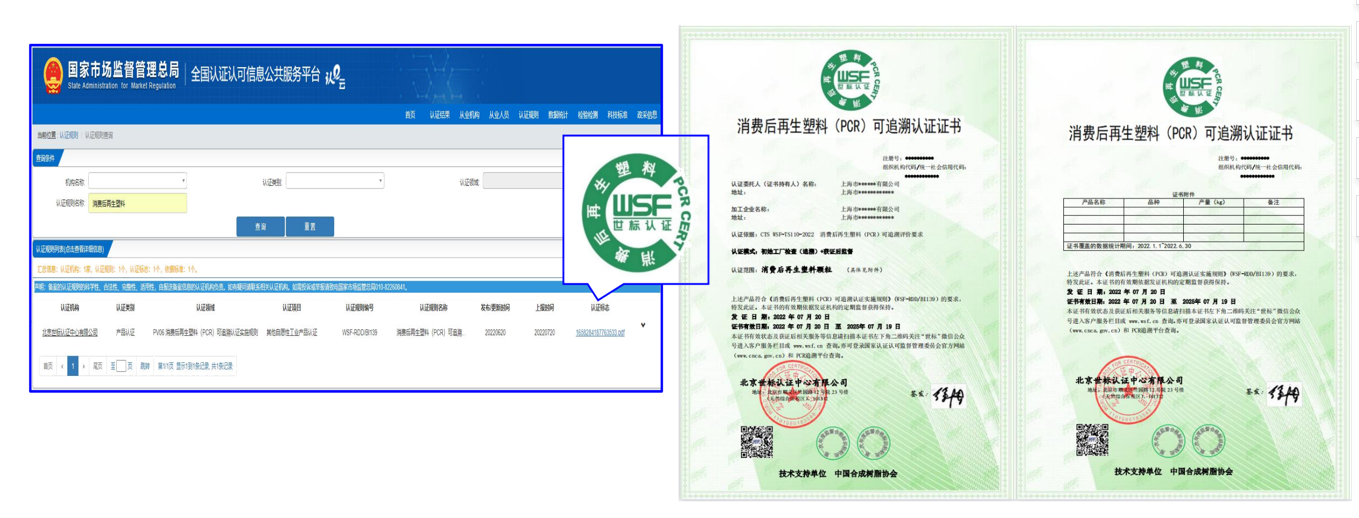The width and height of the screenshot is (1359, 518).
Task: Open the PDF link in 认证标志 column
Action: [600, 333]
